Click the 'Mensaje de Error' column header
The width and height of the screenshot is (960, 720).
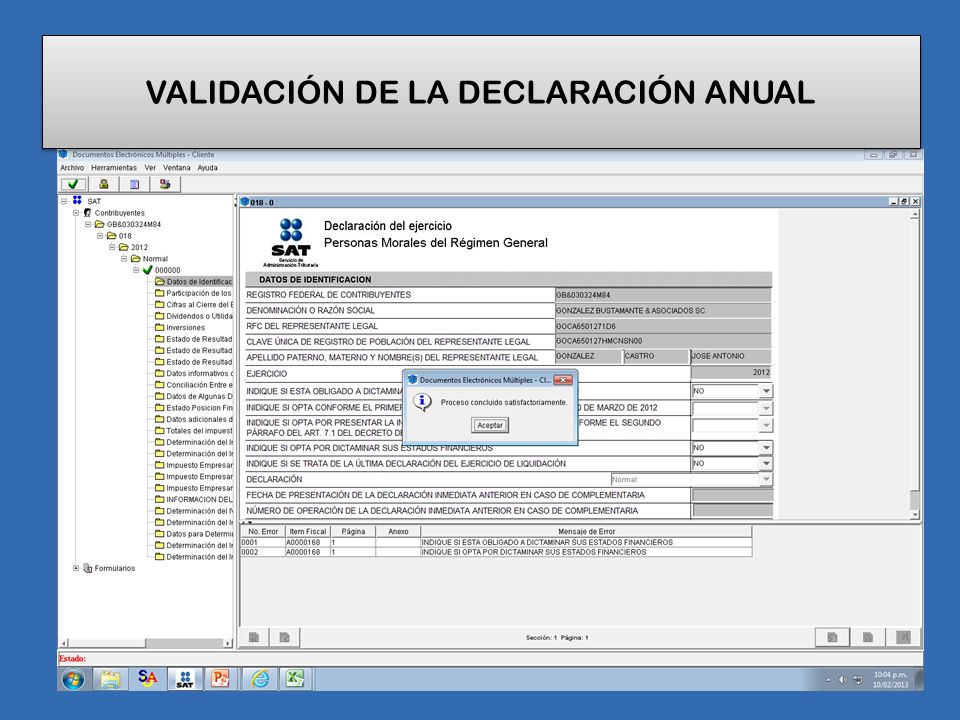coord(586,531)
